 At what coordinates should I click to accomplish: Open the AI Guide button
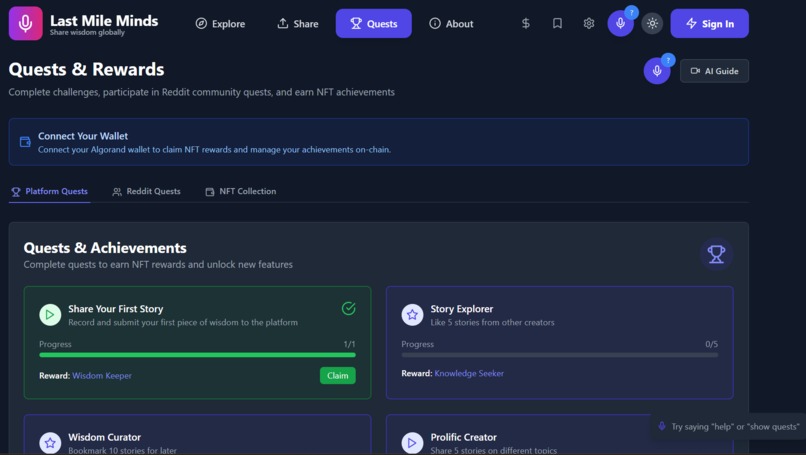[715, 71]
